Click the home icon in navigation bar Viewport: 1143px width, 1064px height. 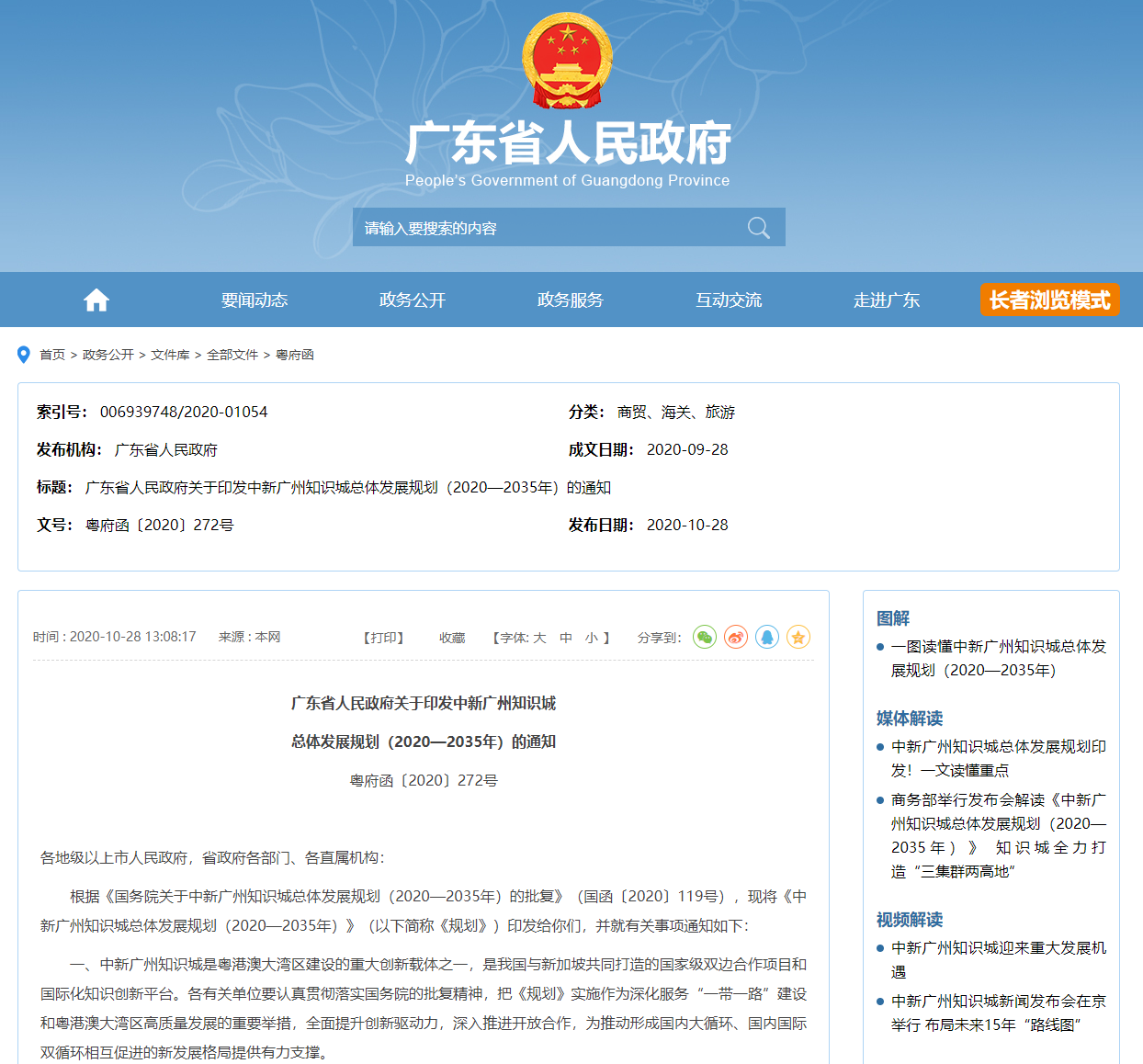[x=96, y=300]
